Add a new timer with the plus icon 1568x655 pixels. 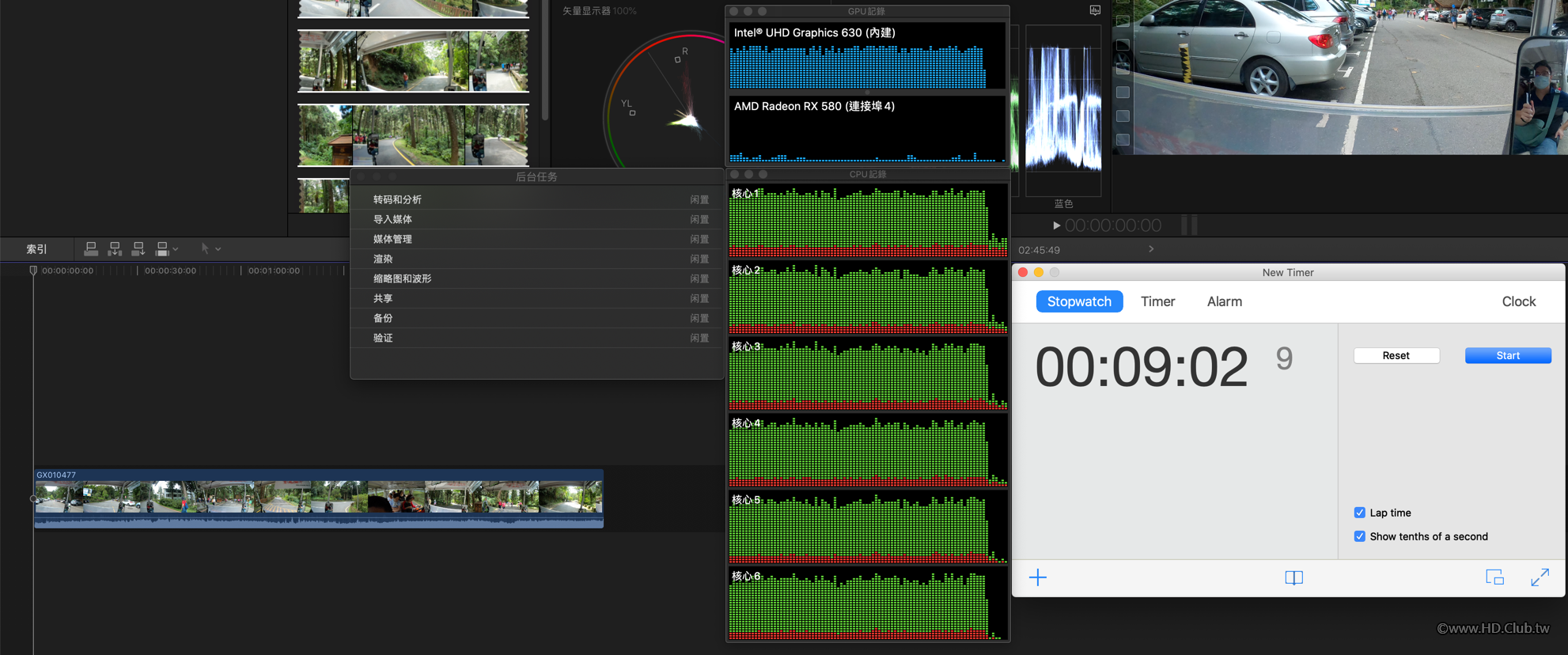pyautogui.click(x=1038, y=577)
